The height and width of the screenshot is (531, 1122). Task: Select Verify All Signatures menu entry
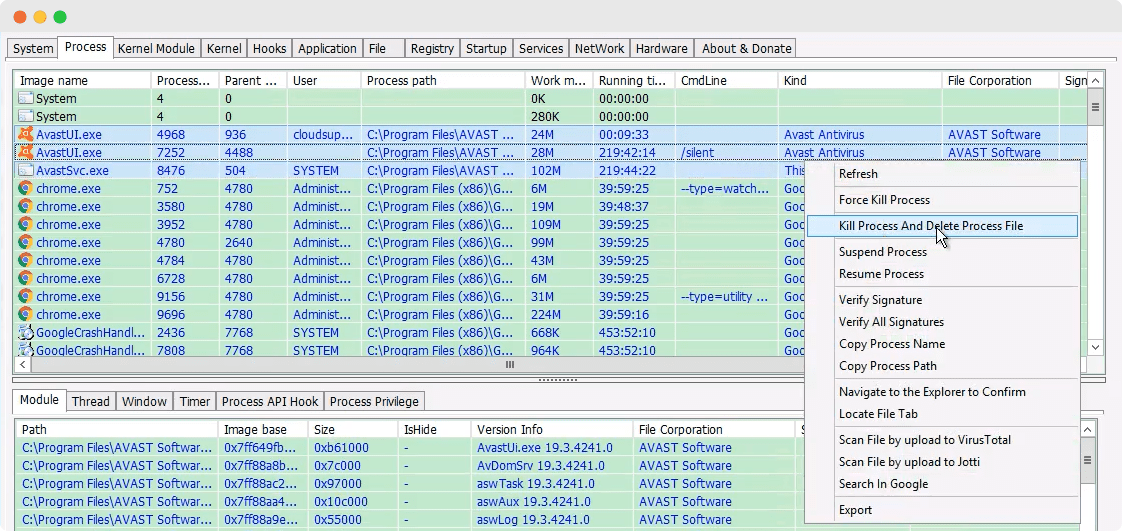tap(891, 322)
